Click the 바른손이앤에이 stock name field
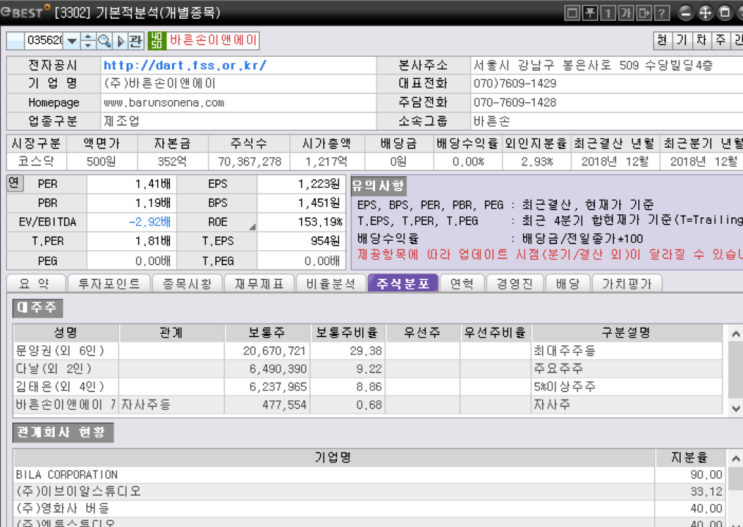 [x=213, y=40]
